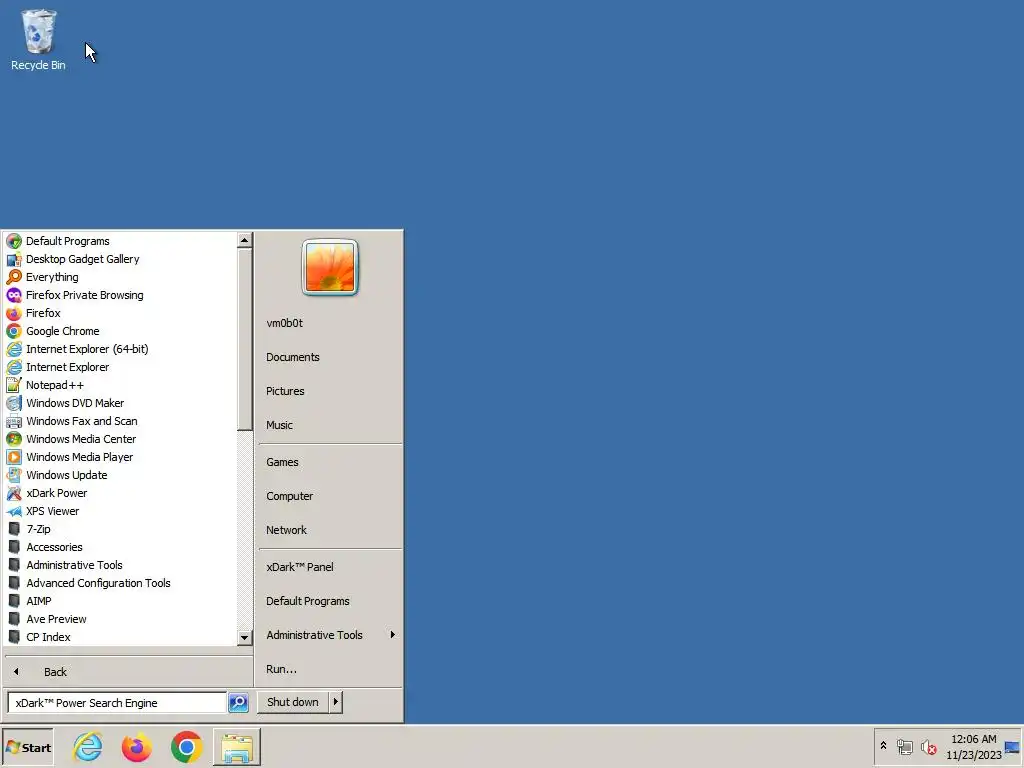Click the Chrome taskbar icon
Image resolution: width=1024 pixels, height=768 pixels.
click(x=187, y=747)
